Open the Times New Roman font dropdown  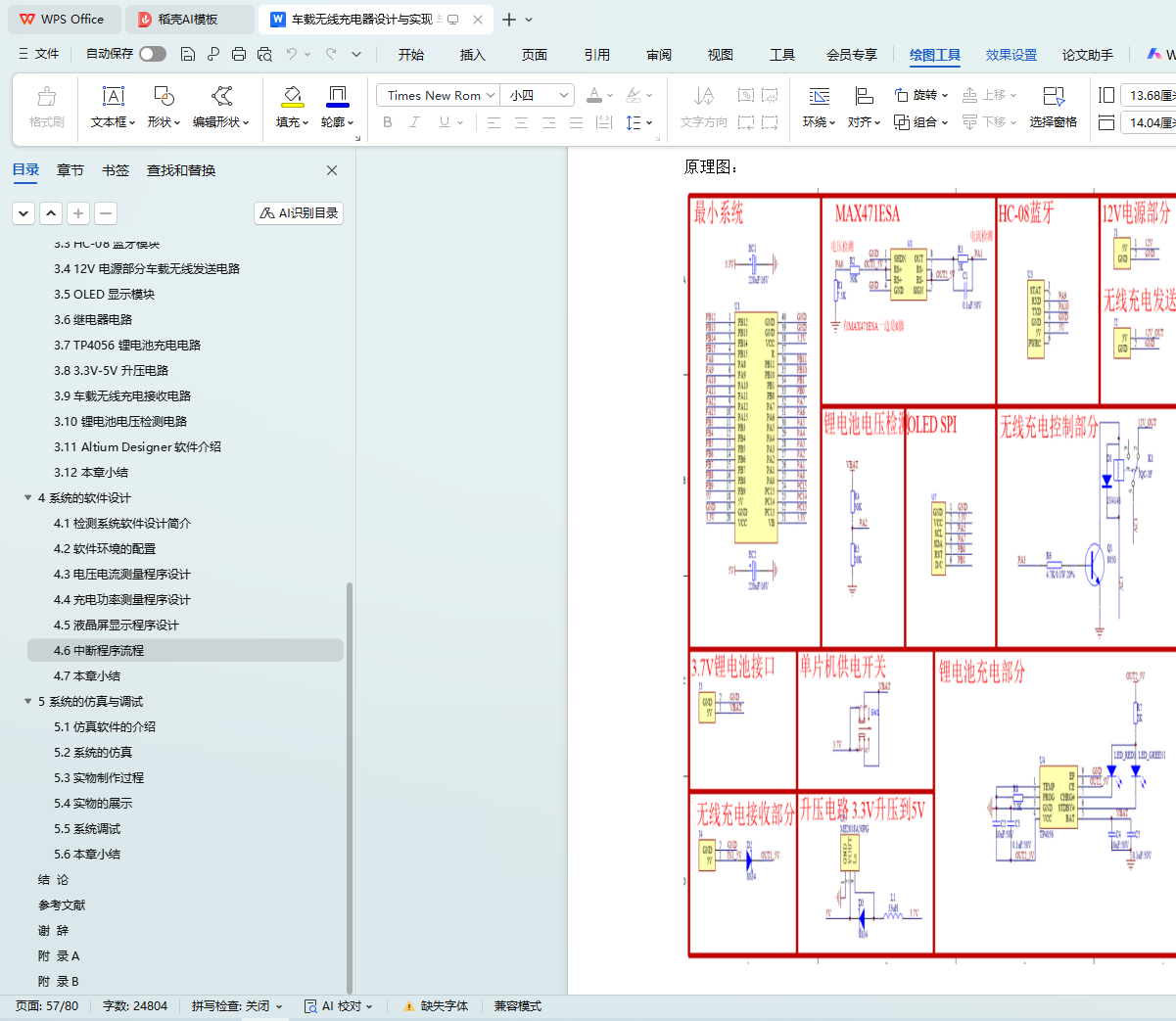(490, 95)
